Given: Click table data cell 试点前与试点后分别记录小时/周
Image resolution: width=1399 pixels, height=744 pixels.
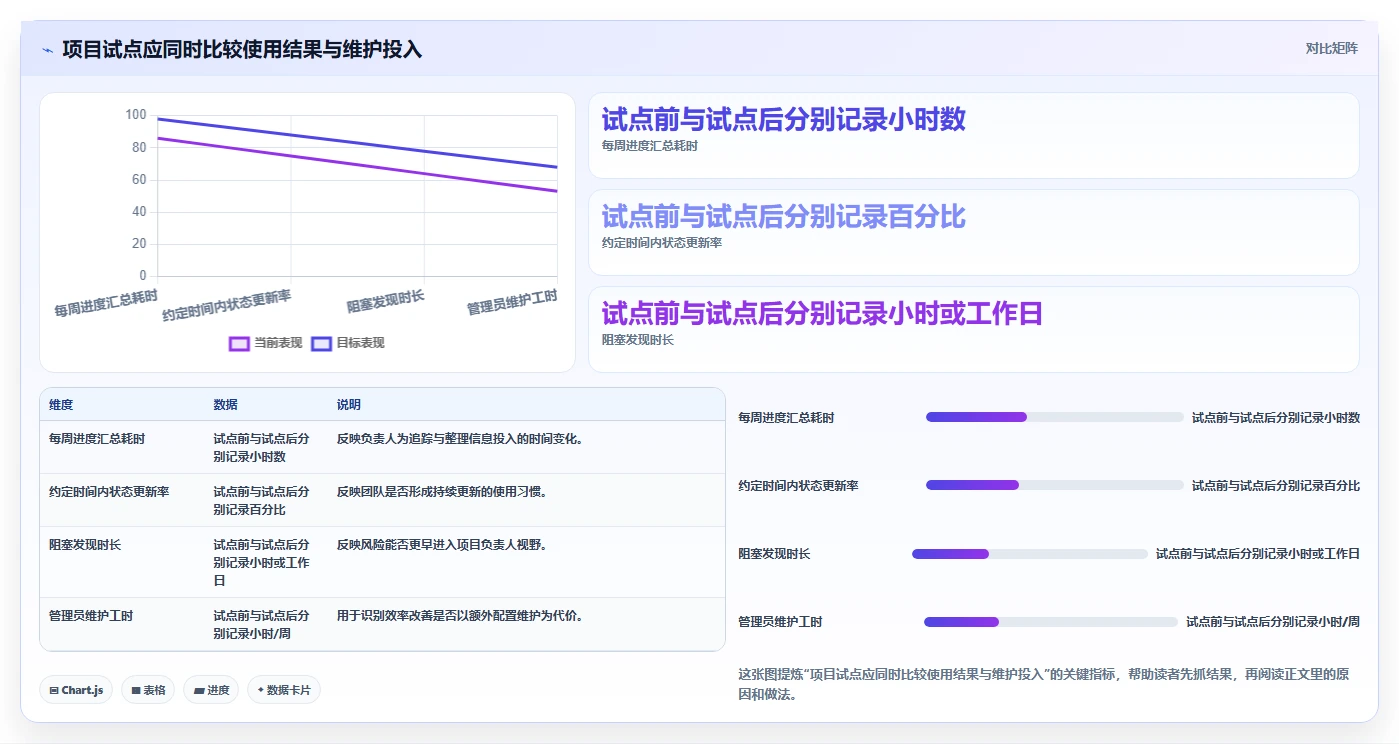Looking at the screenshot, I should 261,625.
